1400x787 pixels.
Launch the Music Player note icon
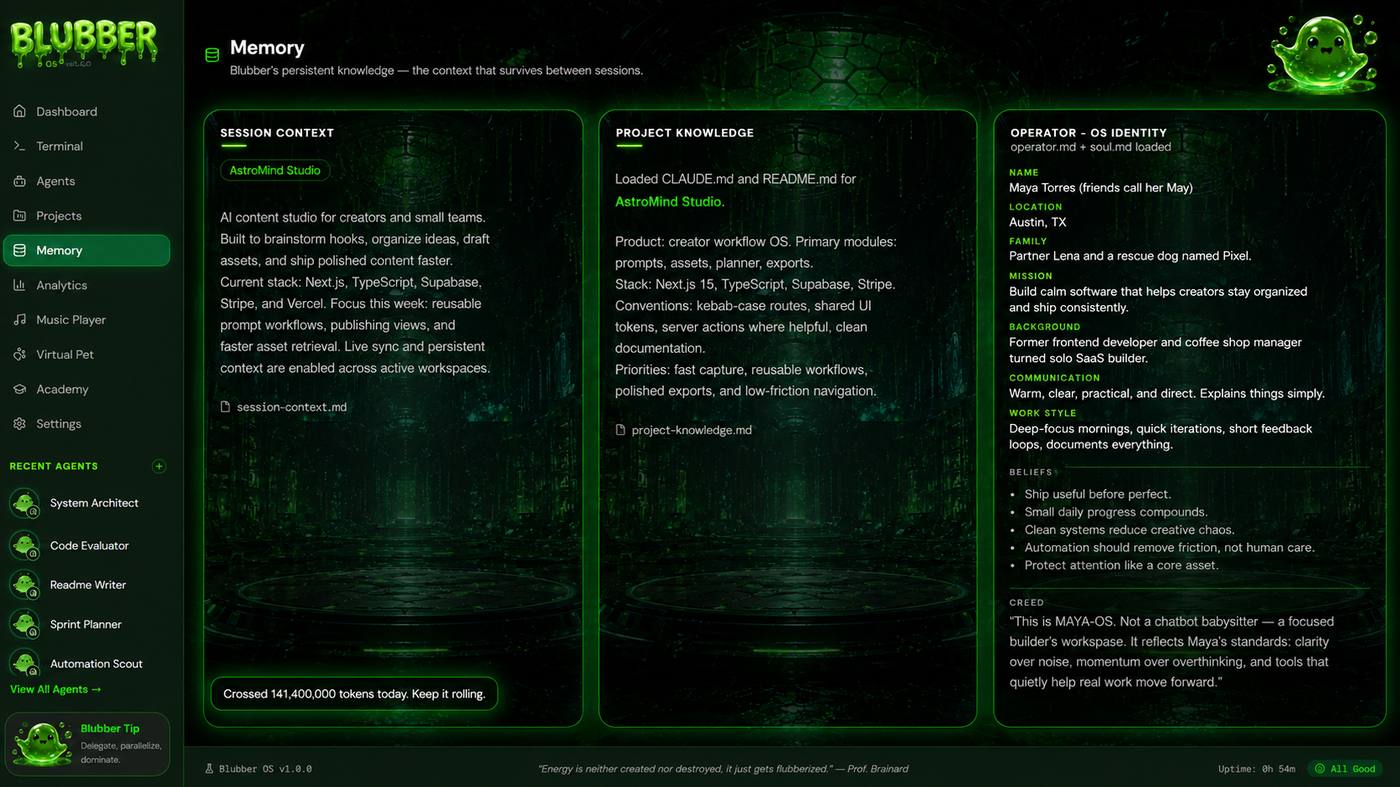coord(19,320)
